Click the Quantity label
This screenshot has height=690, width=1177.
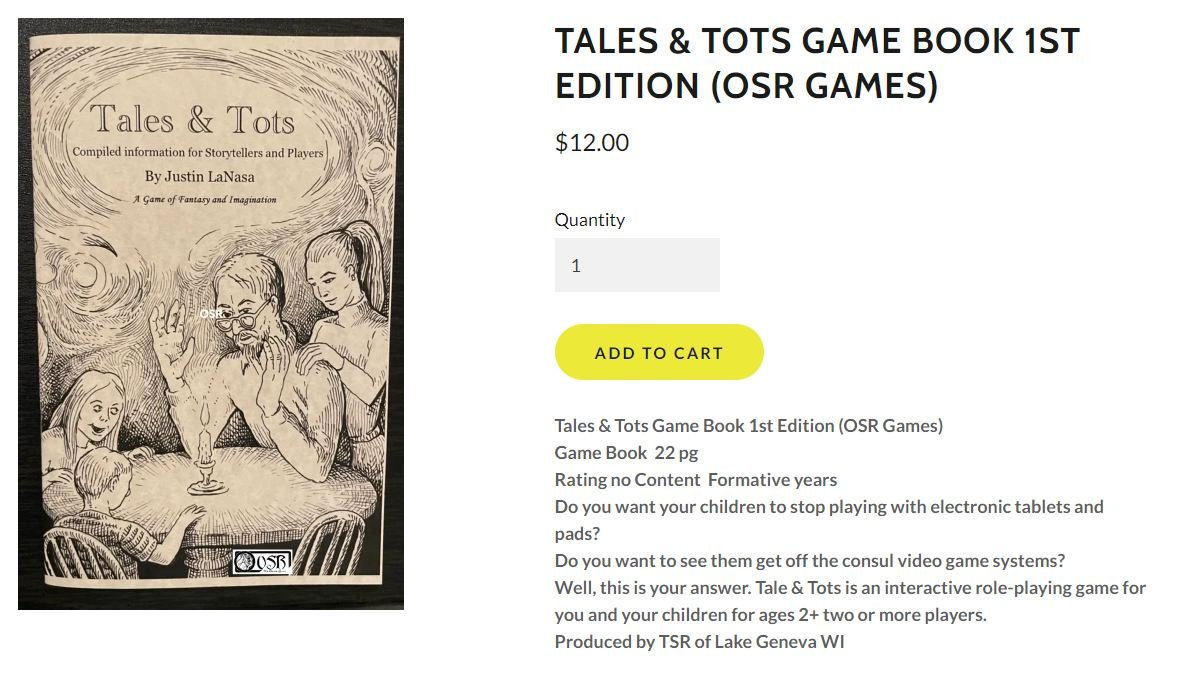[x=590, y=220]
